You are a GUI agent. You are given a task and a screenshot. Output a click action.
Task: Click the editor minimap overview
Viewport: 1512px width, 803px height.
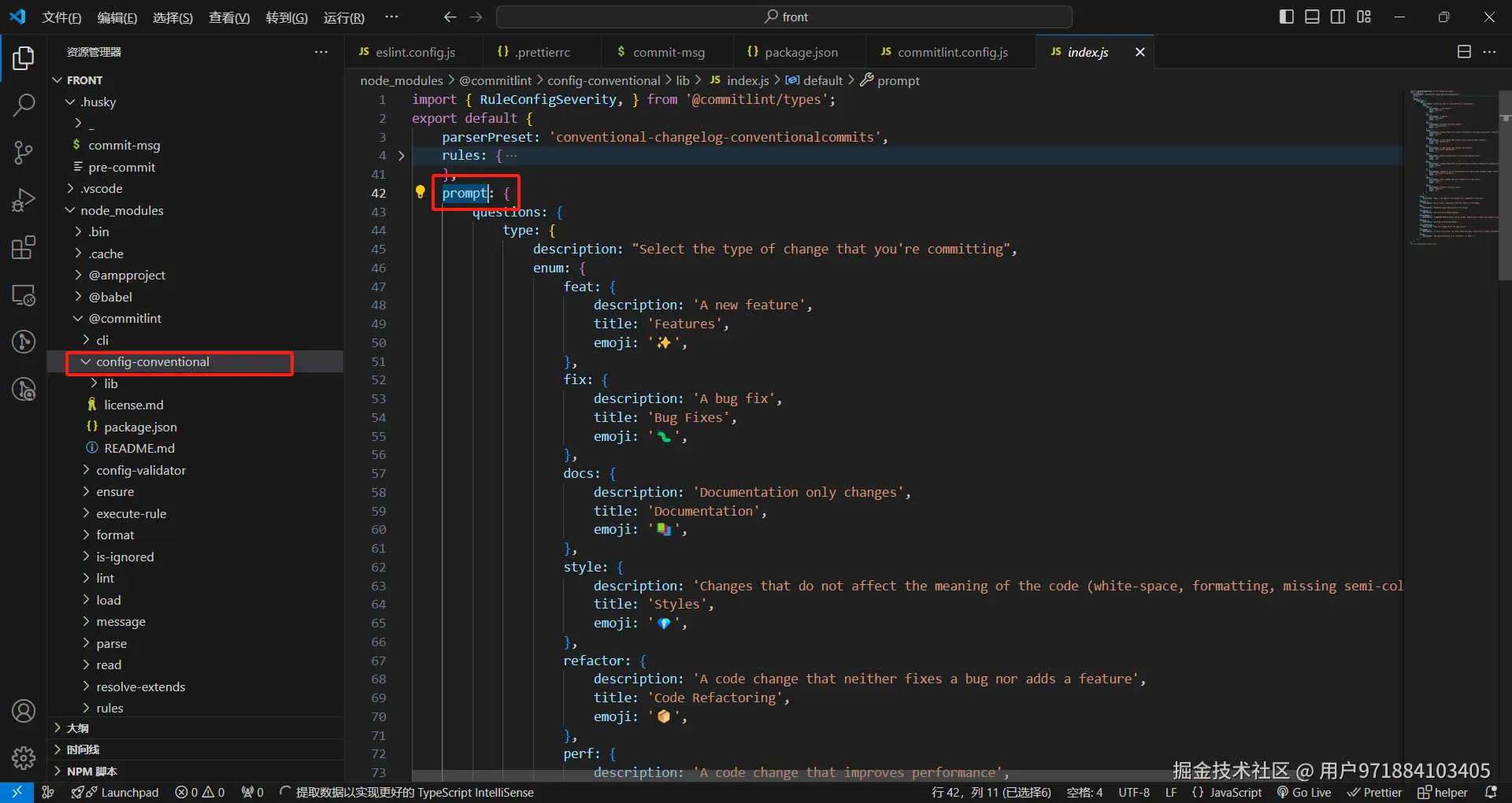coord(1453,165)
